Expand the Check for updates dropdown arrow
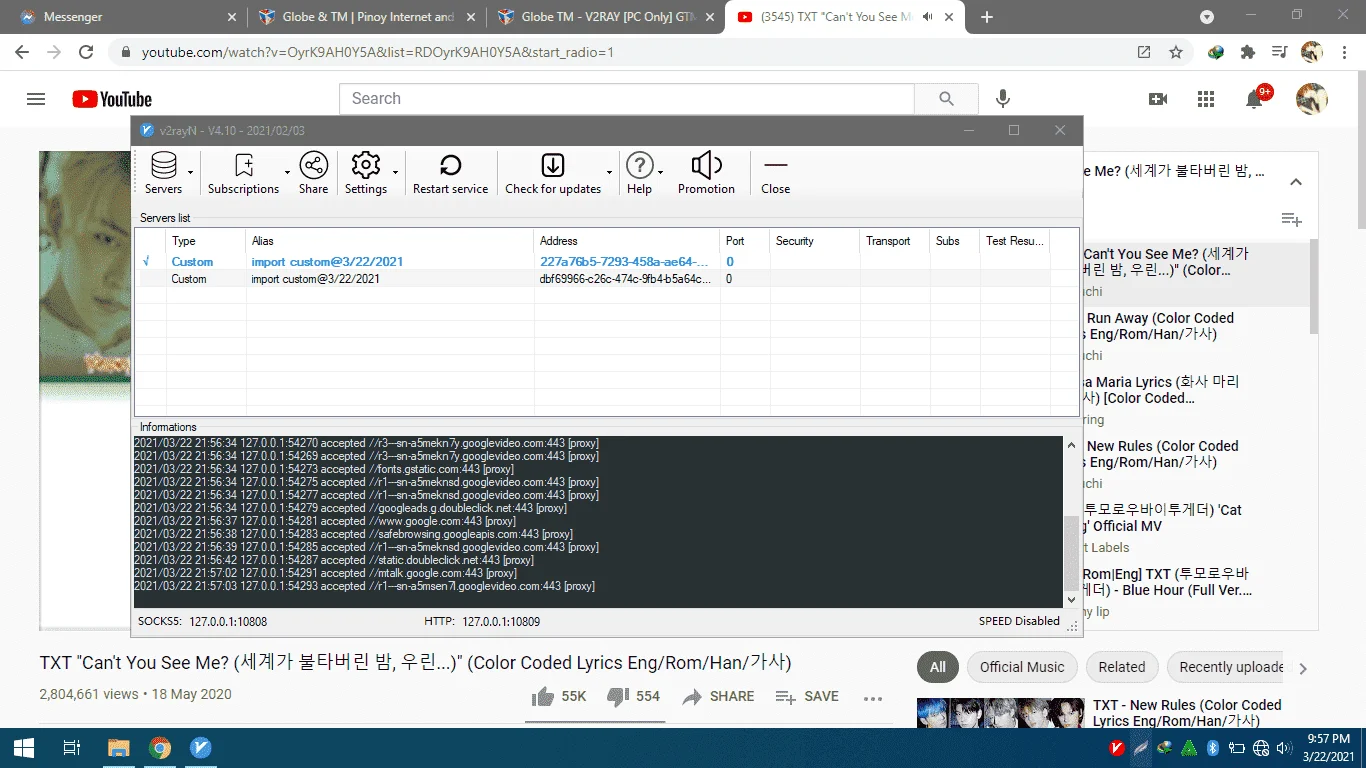Image resolution: width=1366 pixels, height=768 pixels. click(x=609, y=174)
